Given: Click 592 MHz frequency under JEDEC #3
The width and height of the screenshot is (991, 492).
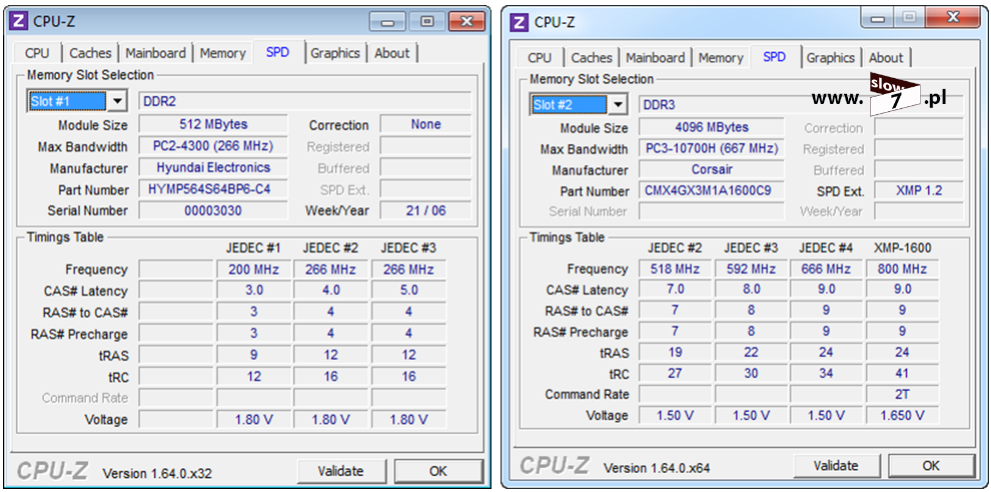Looking at the screenshot, I should click(x=751, y=269).
